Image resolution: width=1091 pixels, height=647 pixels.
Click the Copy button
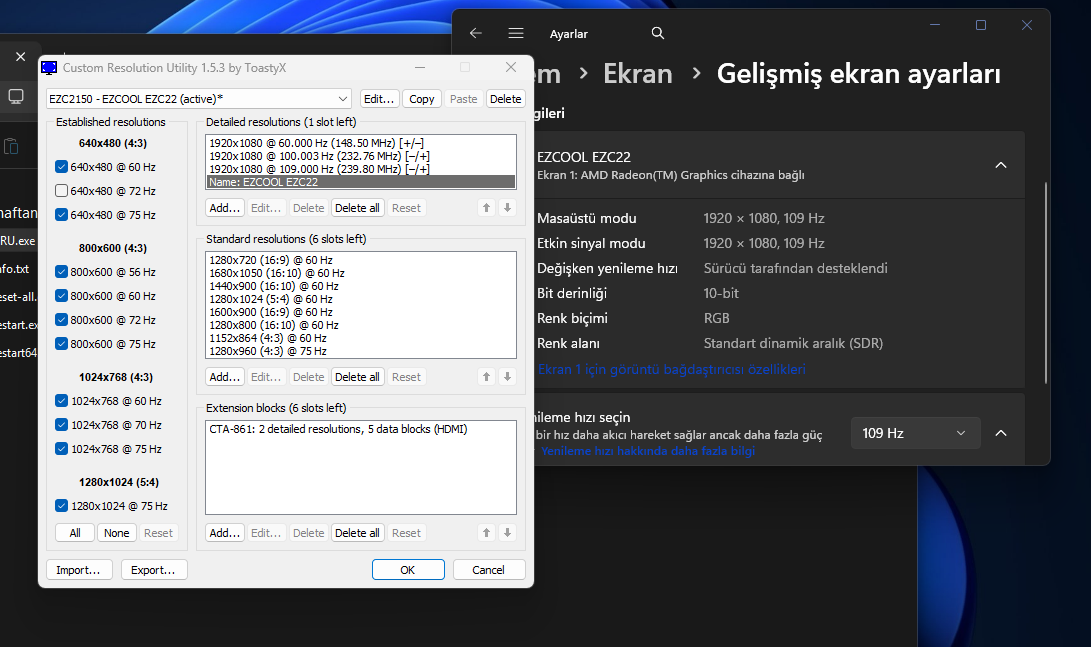tap(422, 99)
